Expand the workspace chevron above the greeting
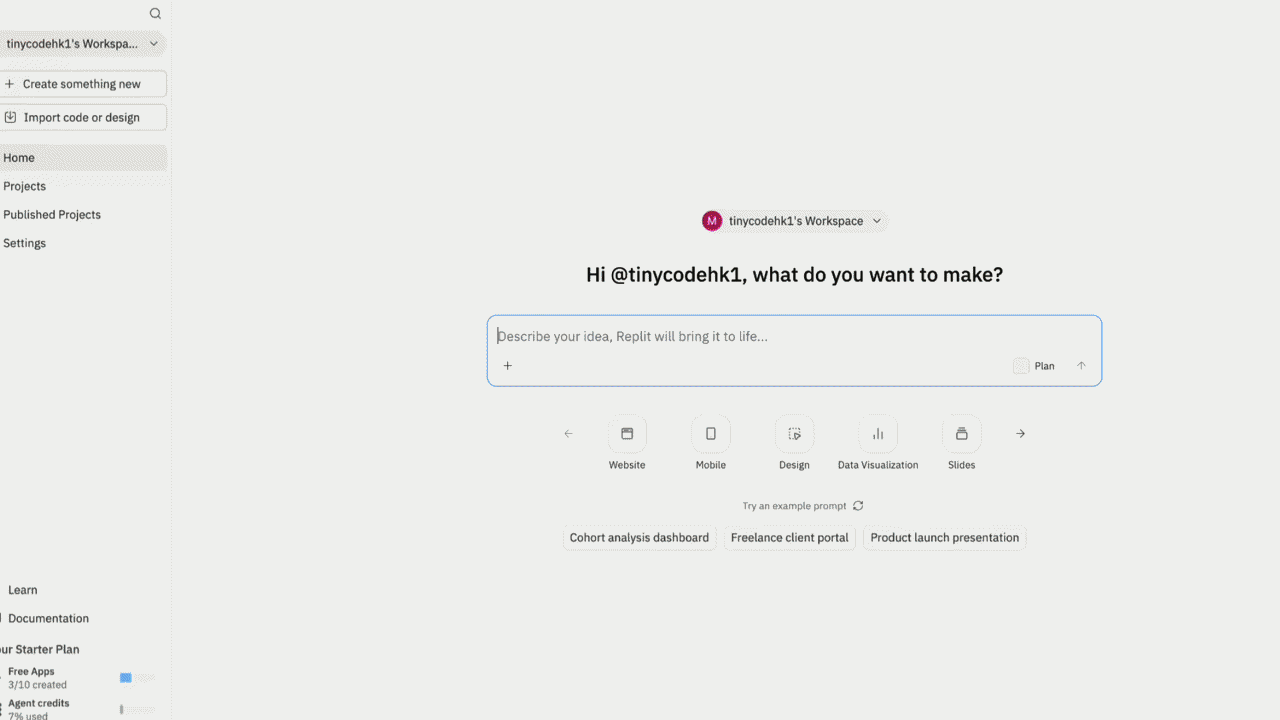Viewport: 1280px width, 720px height. [x=876, y=221]
